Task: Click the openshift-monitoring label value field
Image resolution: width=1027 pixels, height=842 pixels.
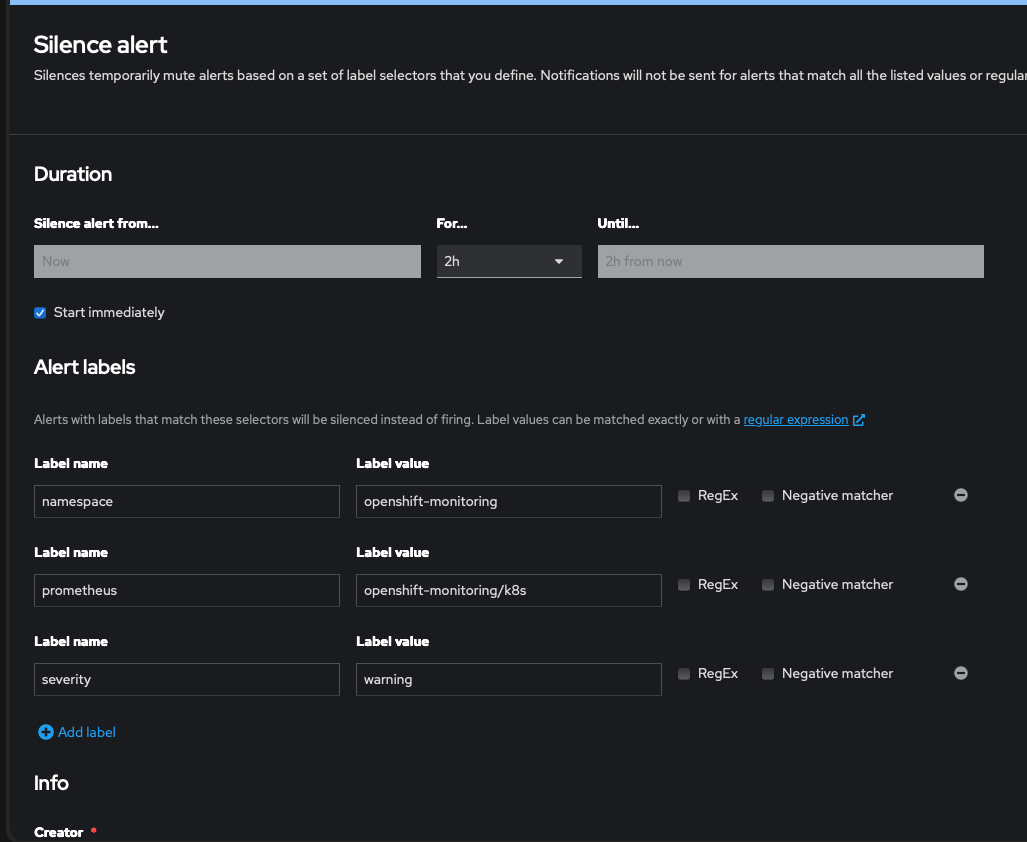Action: [x=508, y=501]
